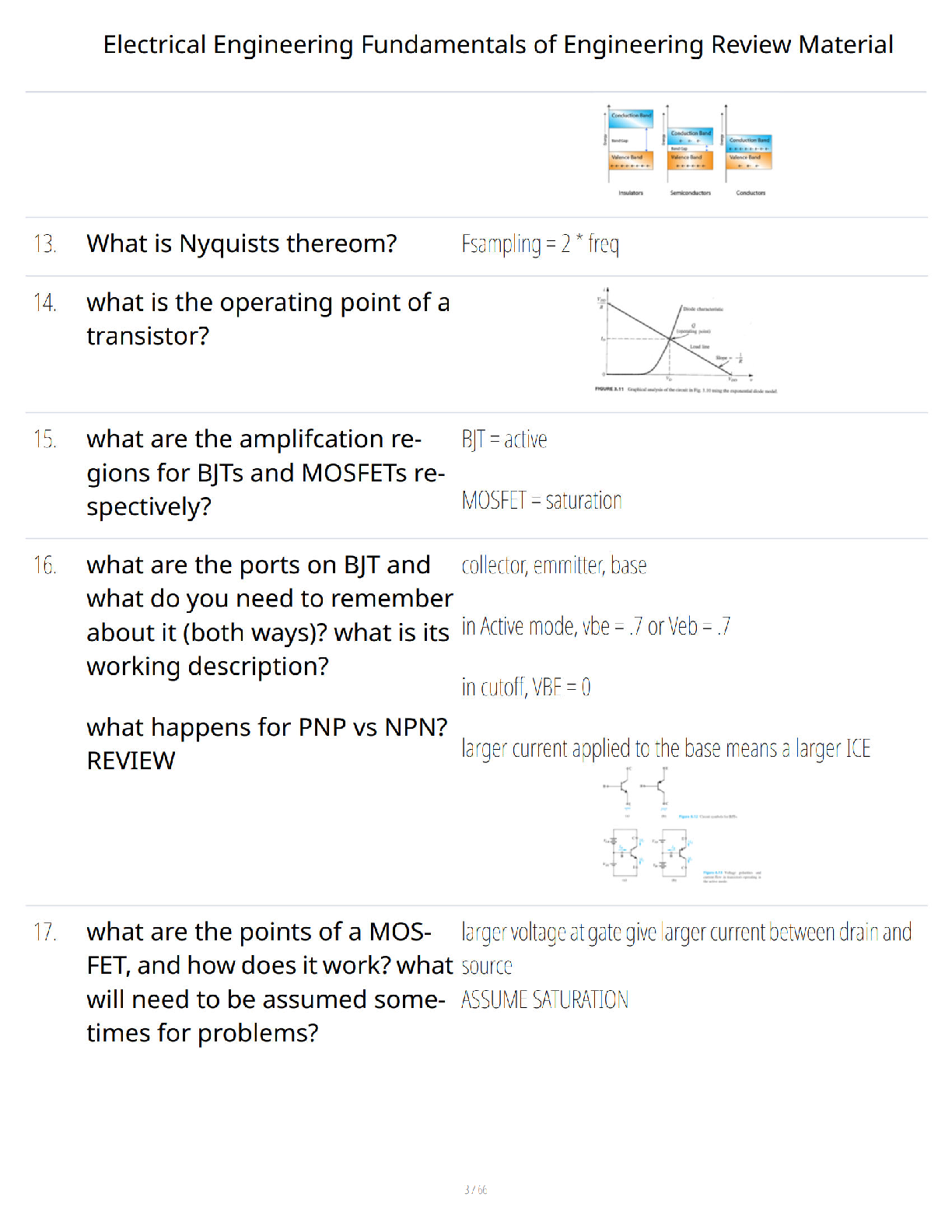Click the 'BJT = active' answer text
The height and width of the screenshot is (1232, 952).
pyautogui.click(x=504, y=439)
